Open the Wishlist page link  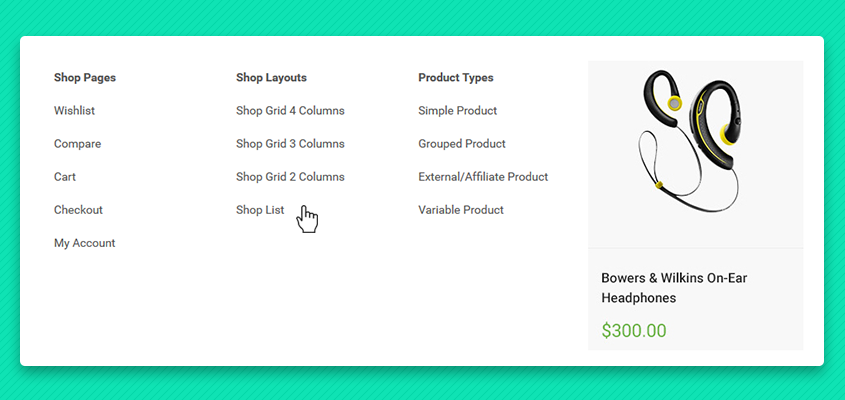point(74,111)
